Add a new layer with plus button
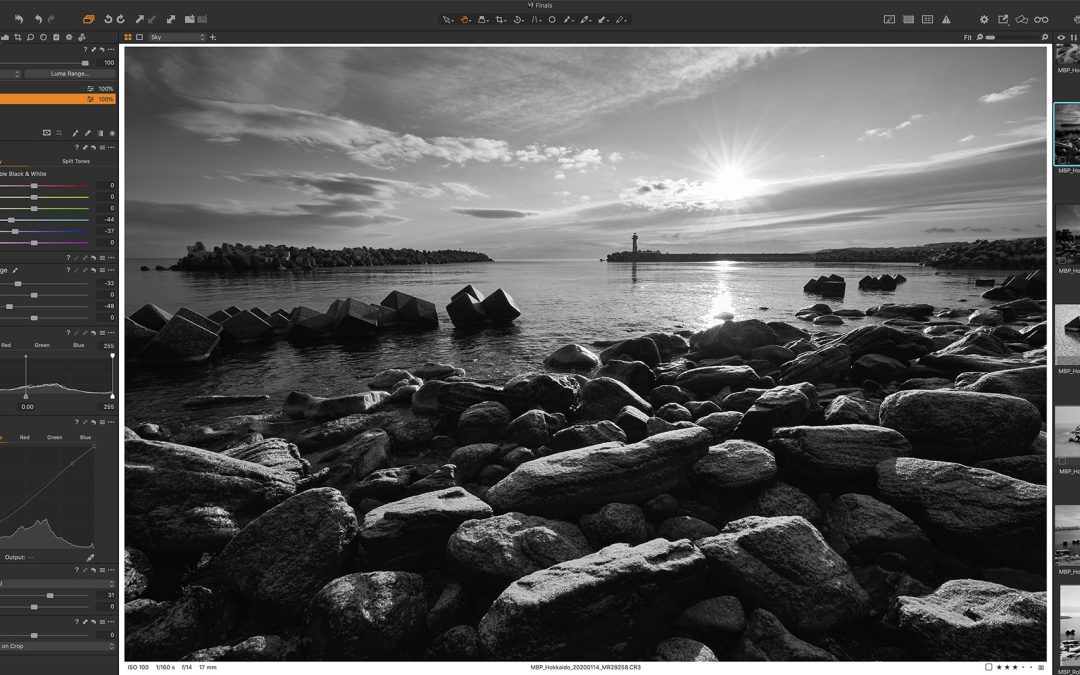This screenshot has width=1080, height=675. 213,37
